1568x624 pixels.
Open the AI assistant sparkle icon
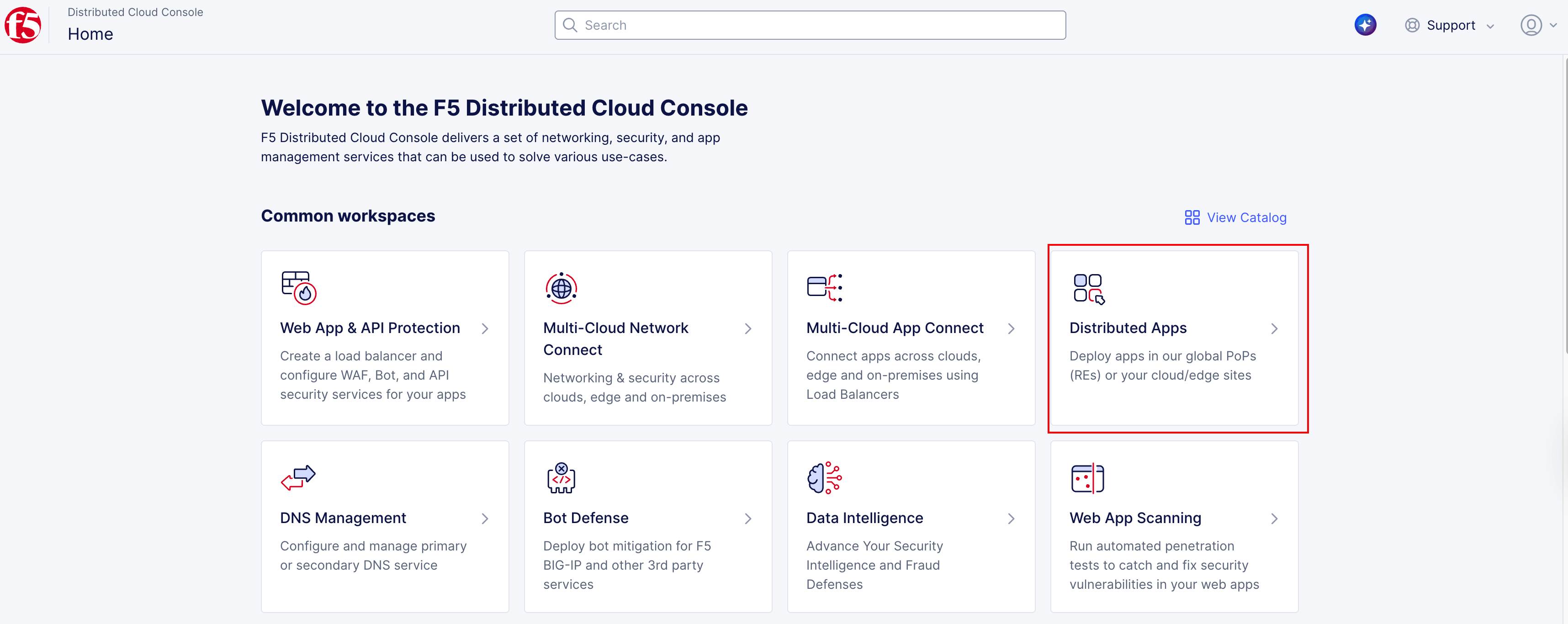(x=1365, y=25)
